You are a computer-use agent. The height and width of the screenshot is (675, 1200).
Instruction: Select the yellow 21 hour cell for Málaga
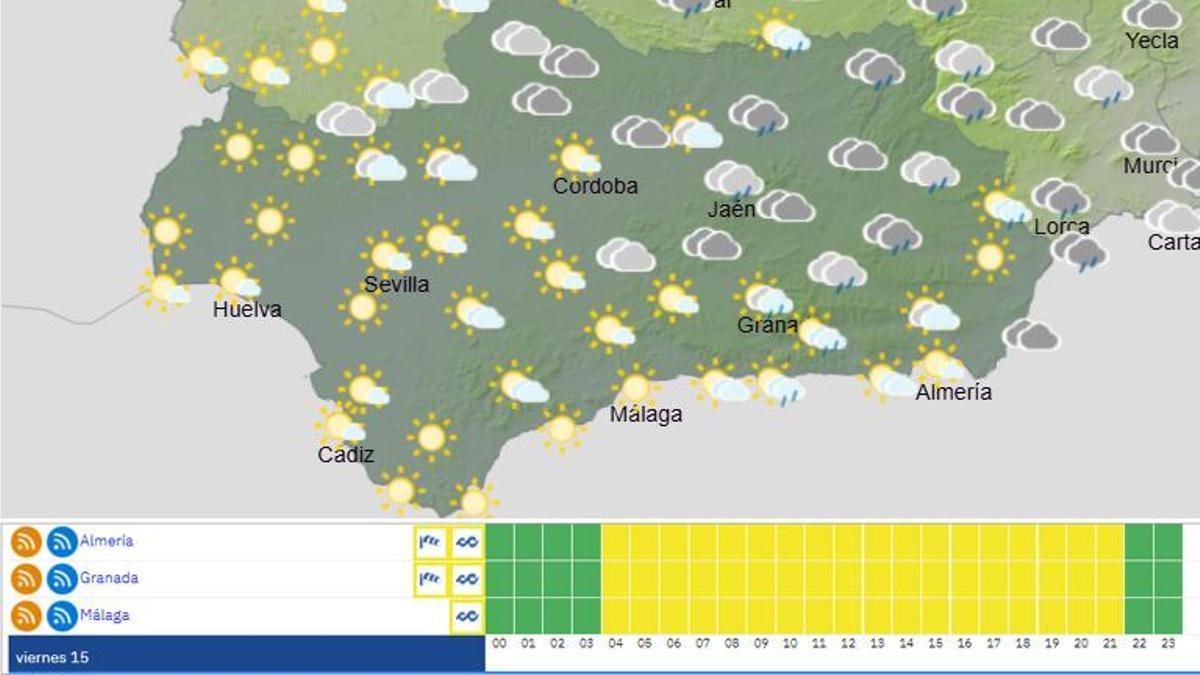1110,616
